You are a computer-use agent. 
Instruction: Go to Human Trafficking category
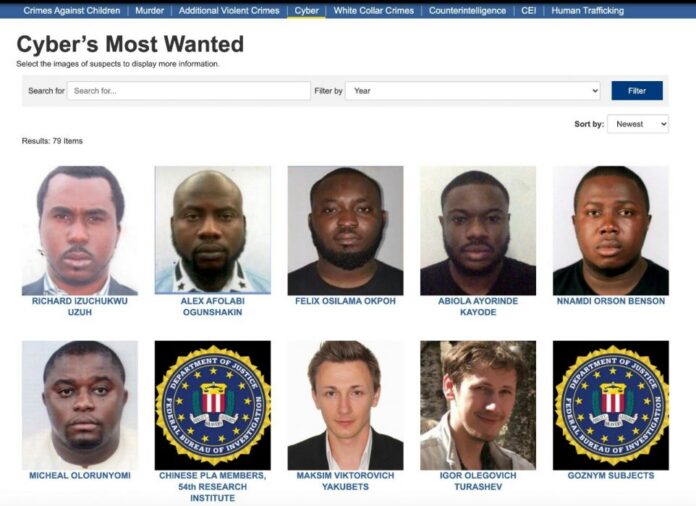(587, 11)
